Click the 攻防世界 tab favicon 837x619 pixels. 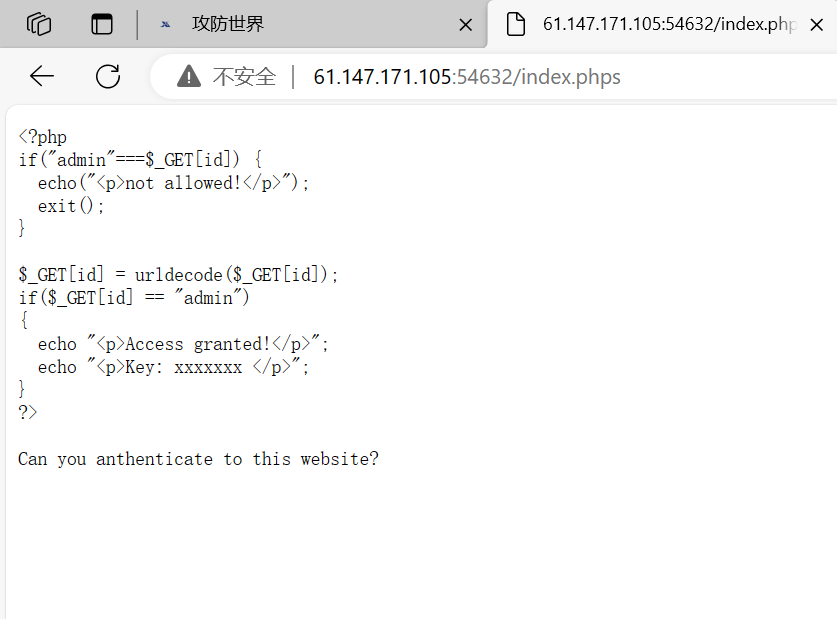[165, 24]
